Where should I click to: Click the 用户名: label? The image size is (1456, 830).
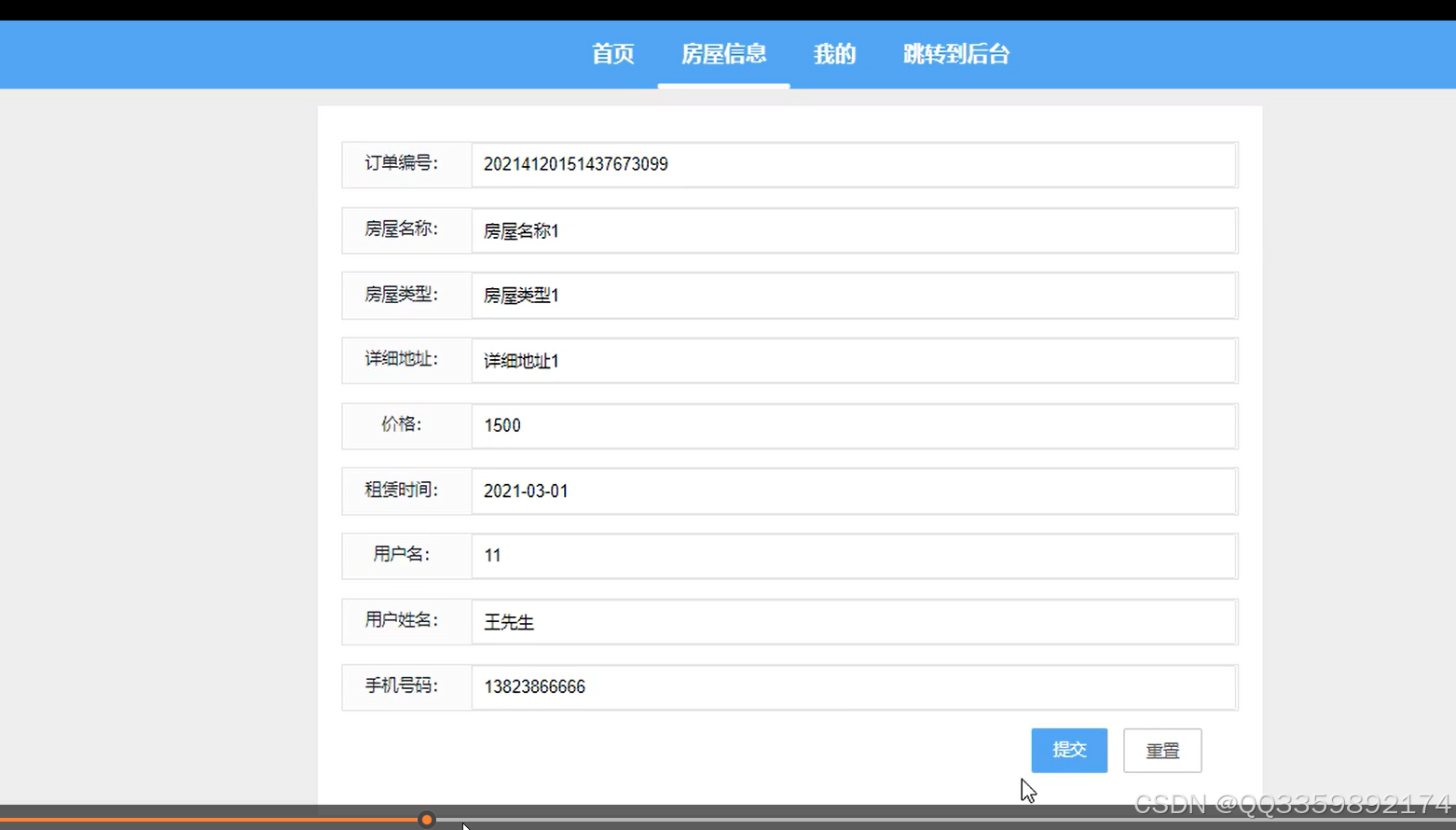pos(402,554)
